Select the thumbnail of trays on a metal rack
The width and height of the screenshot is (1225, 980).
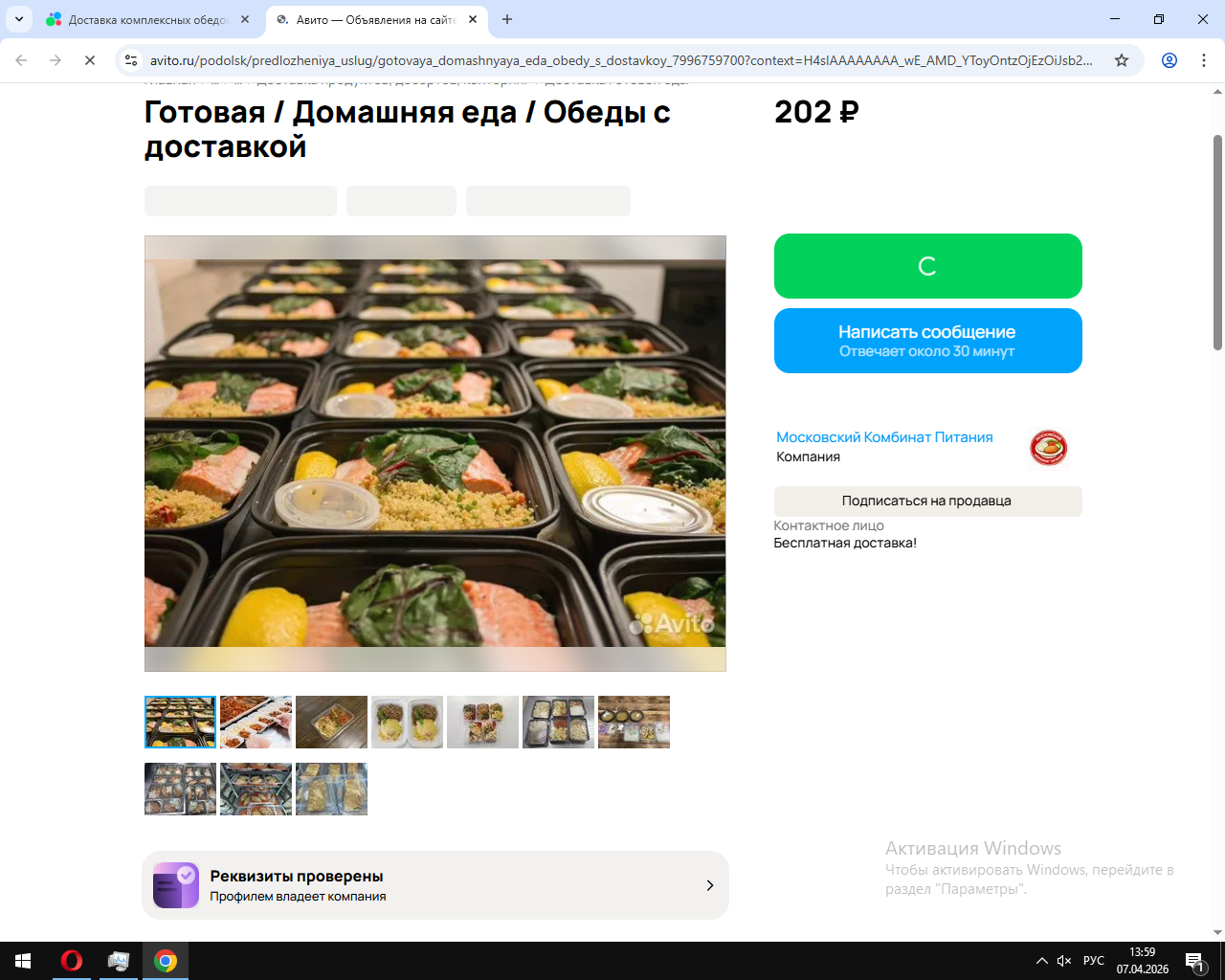(256, 789)
